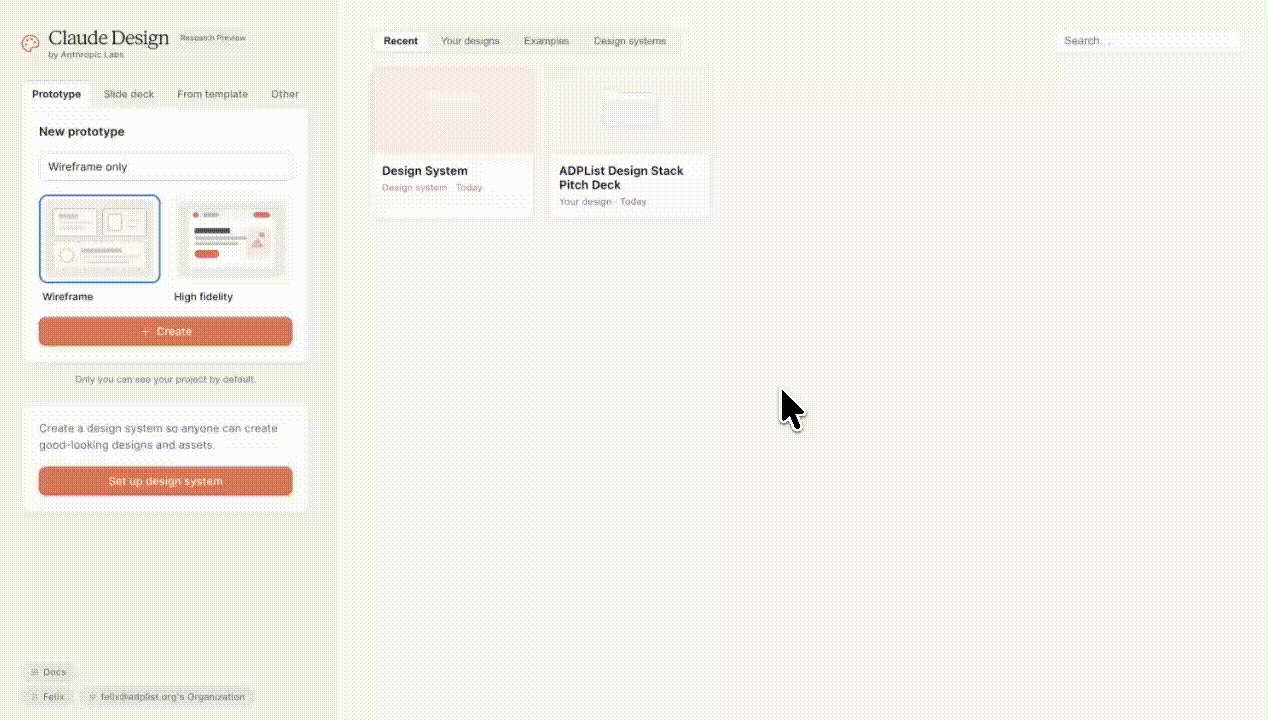Click Set up design system button
1268x720 pixels.
coord(166,481)
